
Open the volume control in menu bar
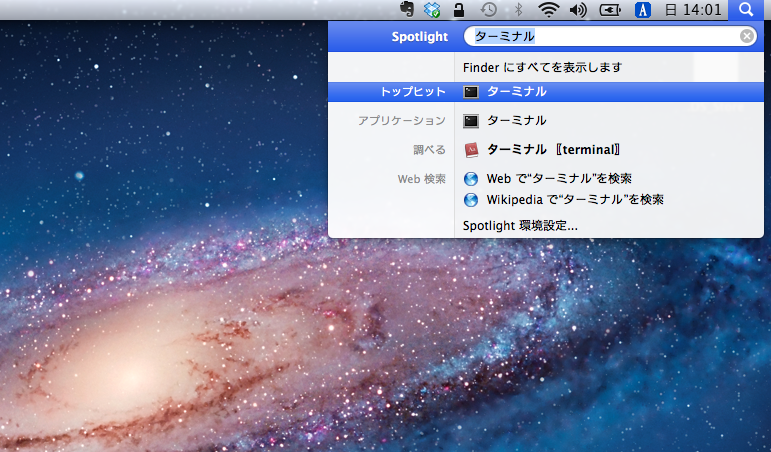[578, 10]
